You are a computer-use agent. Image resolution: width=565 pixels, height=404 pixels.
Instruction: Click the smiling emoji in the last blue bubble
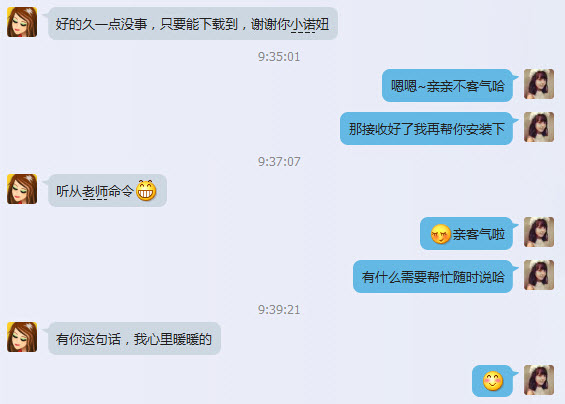click(x=493, y=381)
